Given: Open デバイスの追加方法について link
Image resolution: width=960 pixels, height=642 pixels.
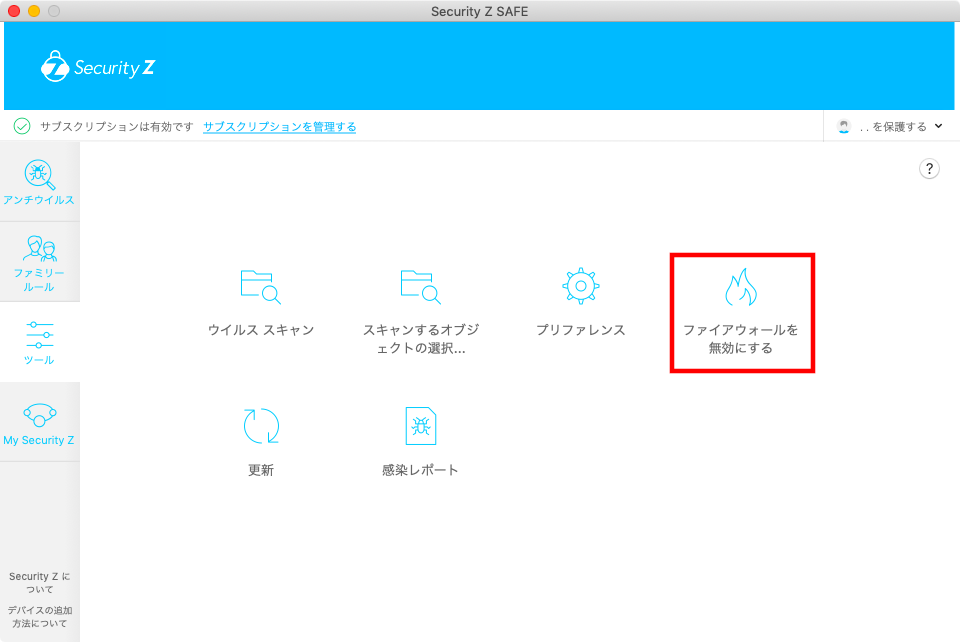Looking at the screenshot, I should [x=40, y=616].
